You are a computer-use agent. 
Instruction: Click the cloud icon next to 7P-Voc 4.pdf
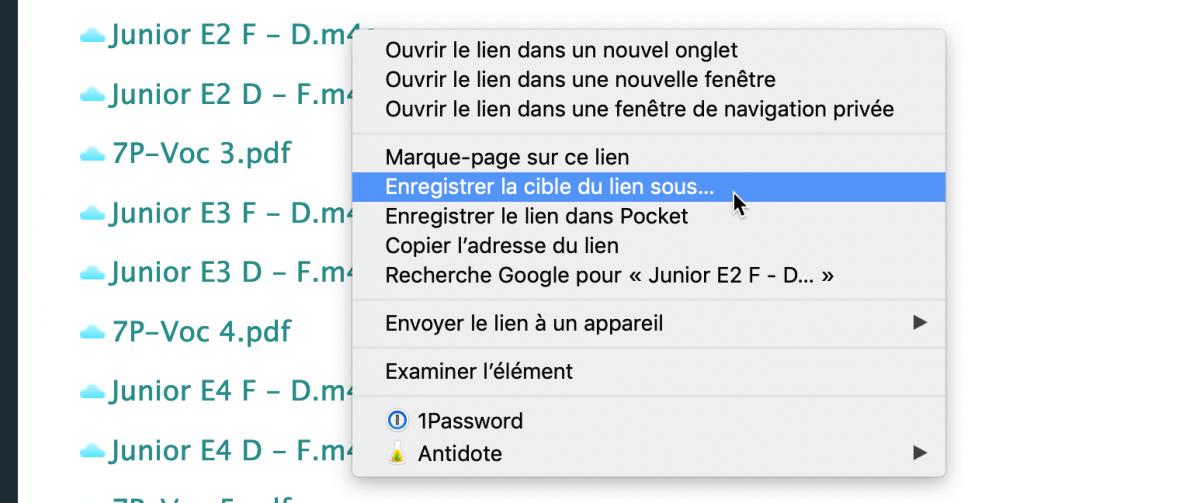coord(93,331)
